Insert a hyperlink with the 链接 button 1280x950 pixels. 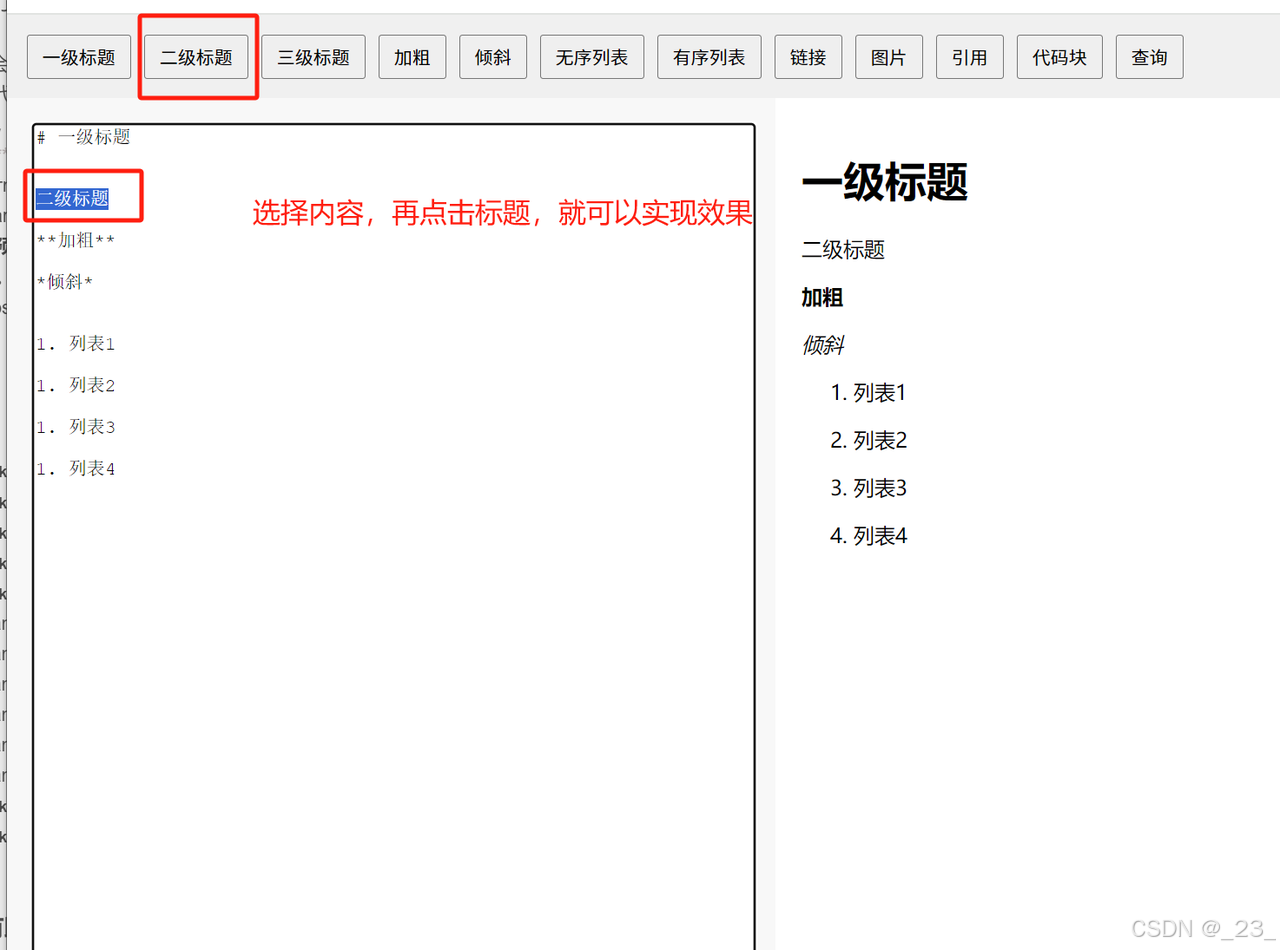tap(808, 57)
